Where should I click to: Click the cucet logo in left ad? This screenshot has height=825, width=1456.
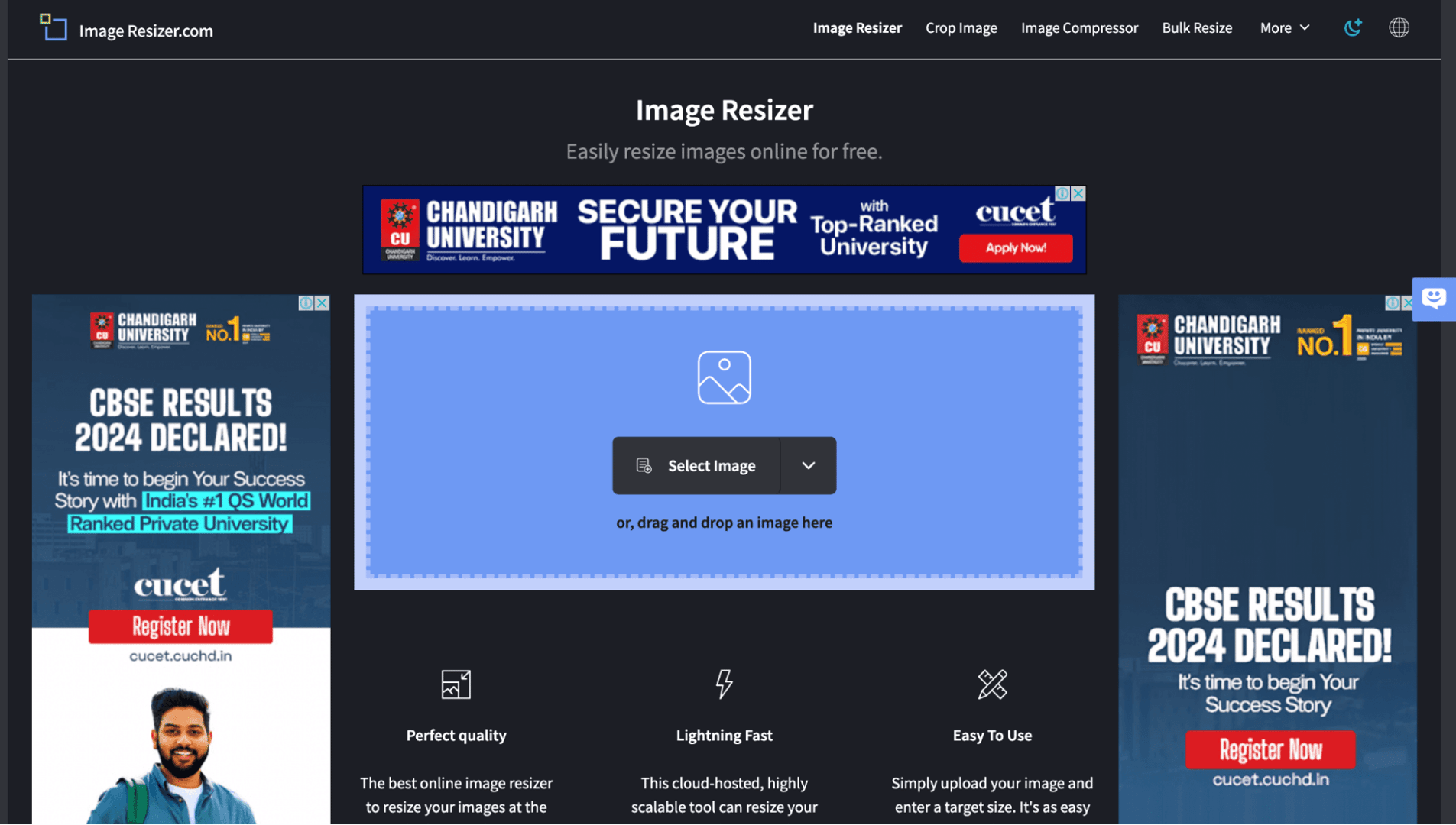tap(180, 584)
